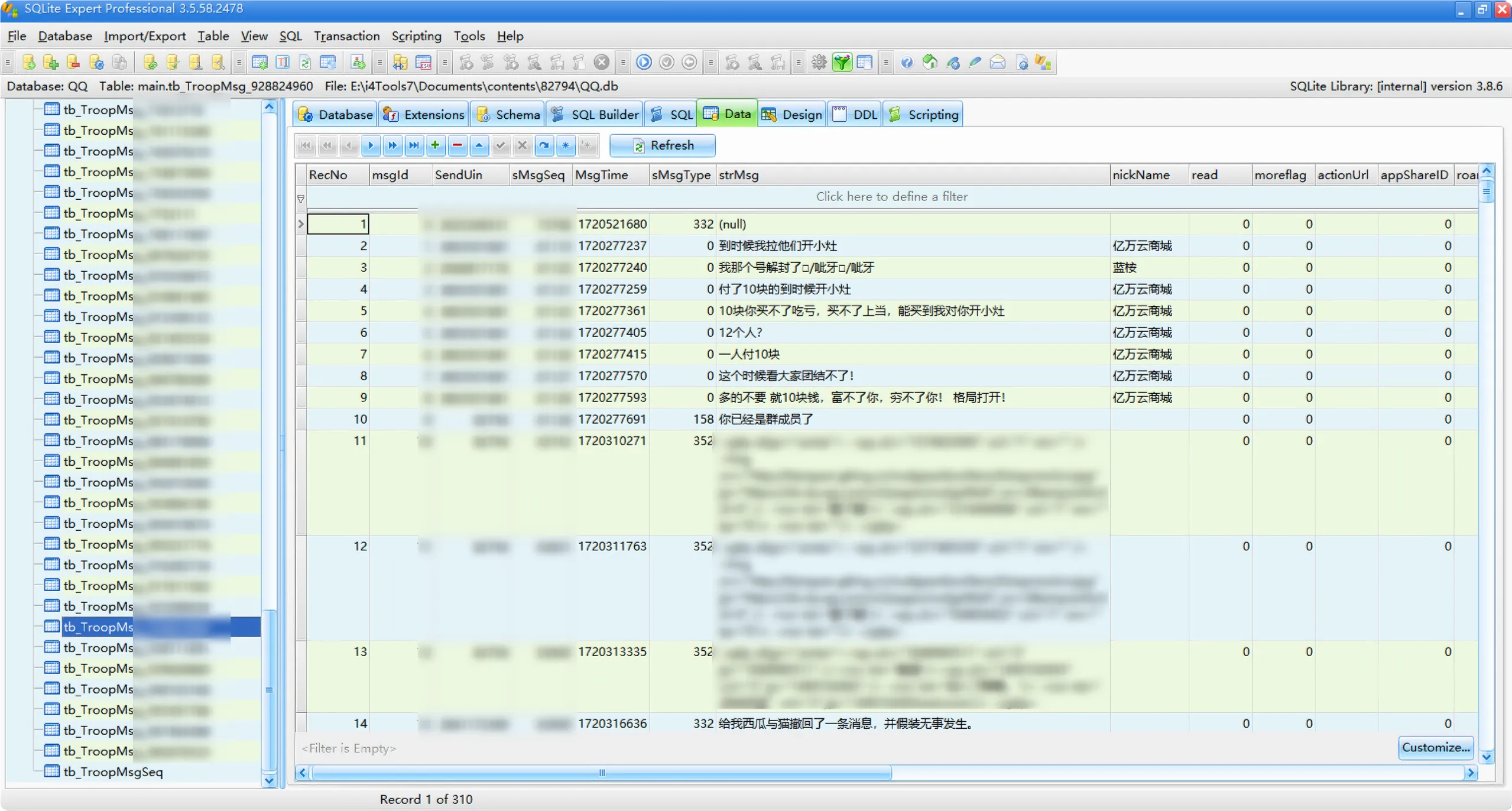This screenshot has height=811, width=1512.
Task: Click the table tree's scroll up arrow
Action: pos(269,108)
